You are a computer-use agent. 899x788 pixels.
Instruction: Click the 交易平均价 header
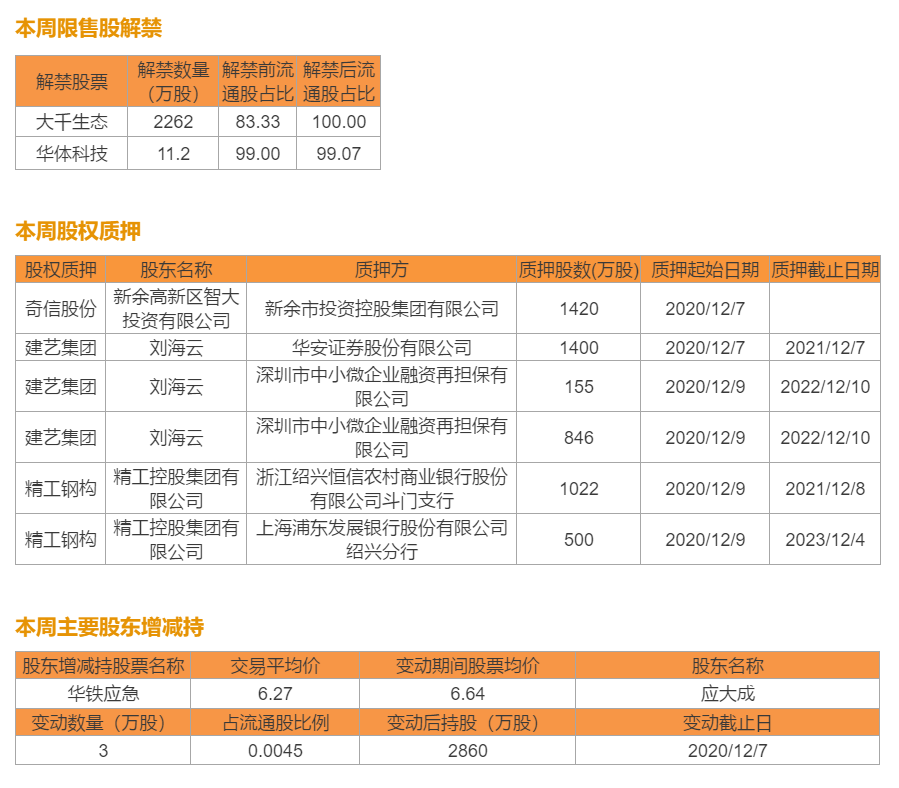(275, 666)
